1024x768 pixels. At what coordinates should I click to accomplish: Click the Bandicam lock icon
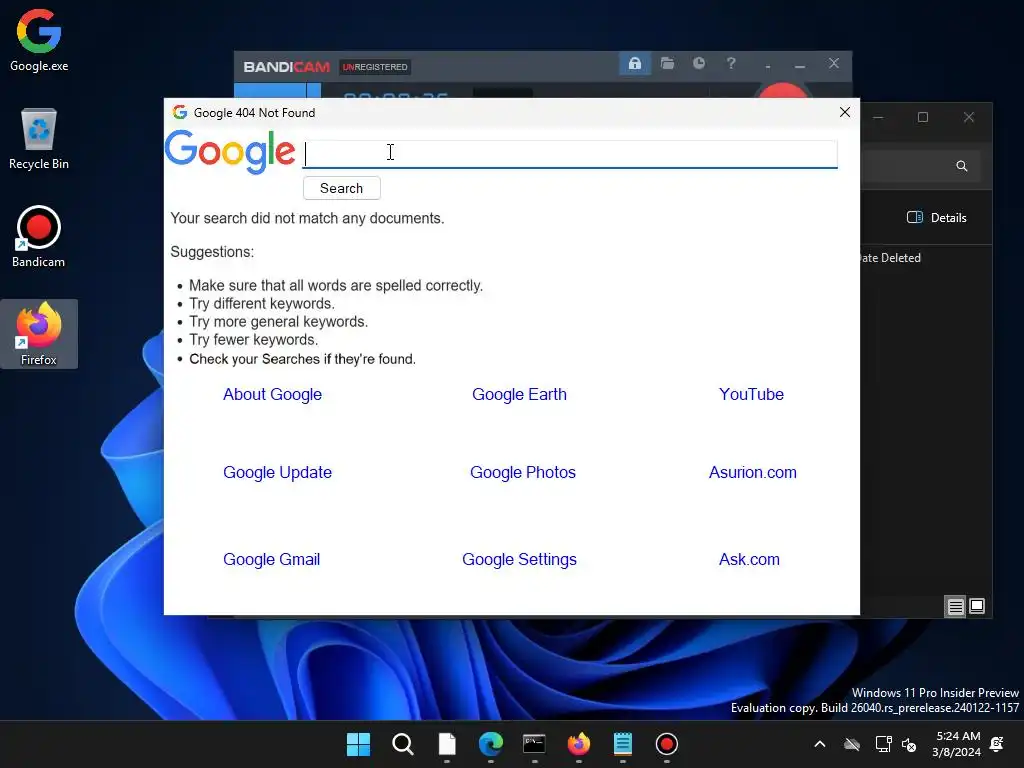click(634, 63)
